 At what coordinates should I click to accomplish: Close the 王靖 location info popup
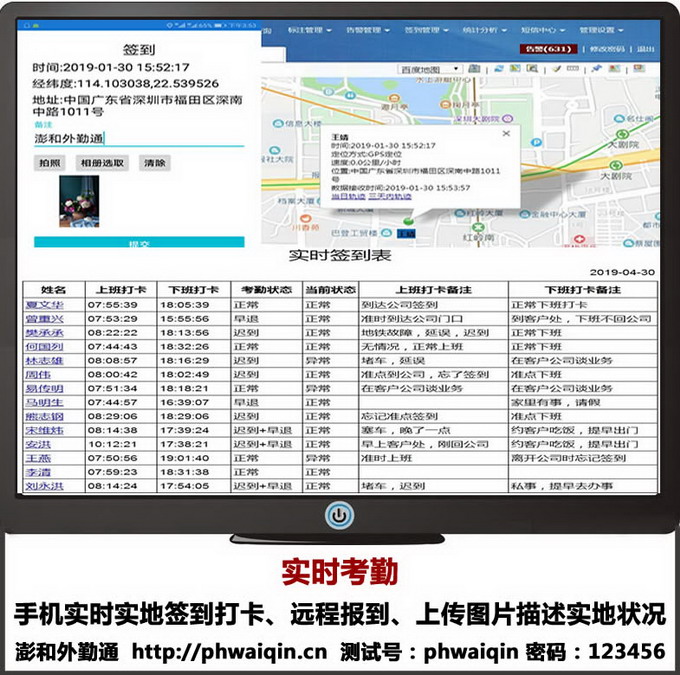click(506, 134)
